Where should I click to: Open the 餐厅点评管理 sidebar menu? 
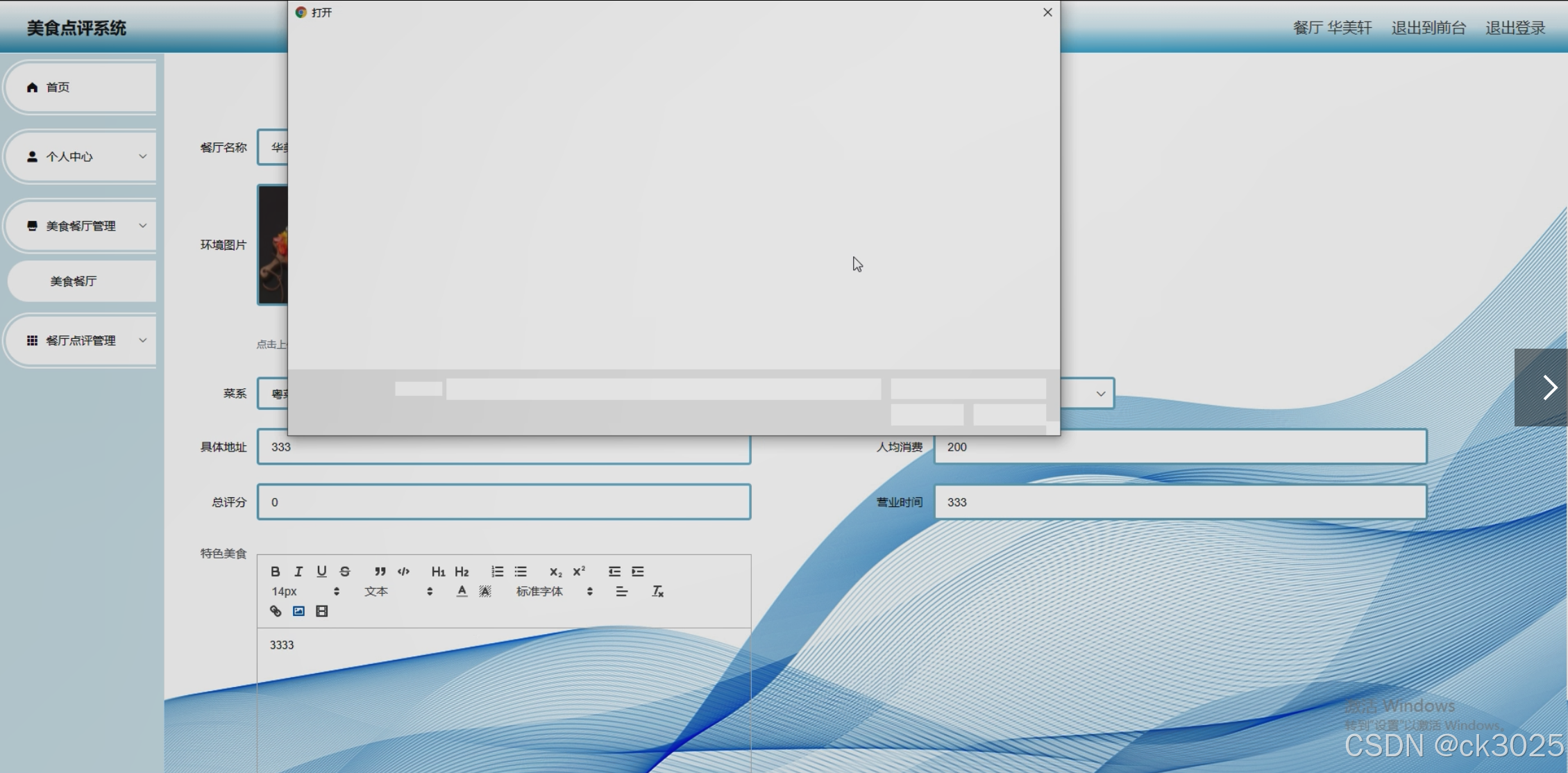[81, 340]
